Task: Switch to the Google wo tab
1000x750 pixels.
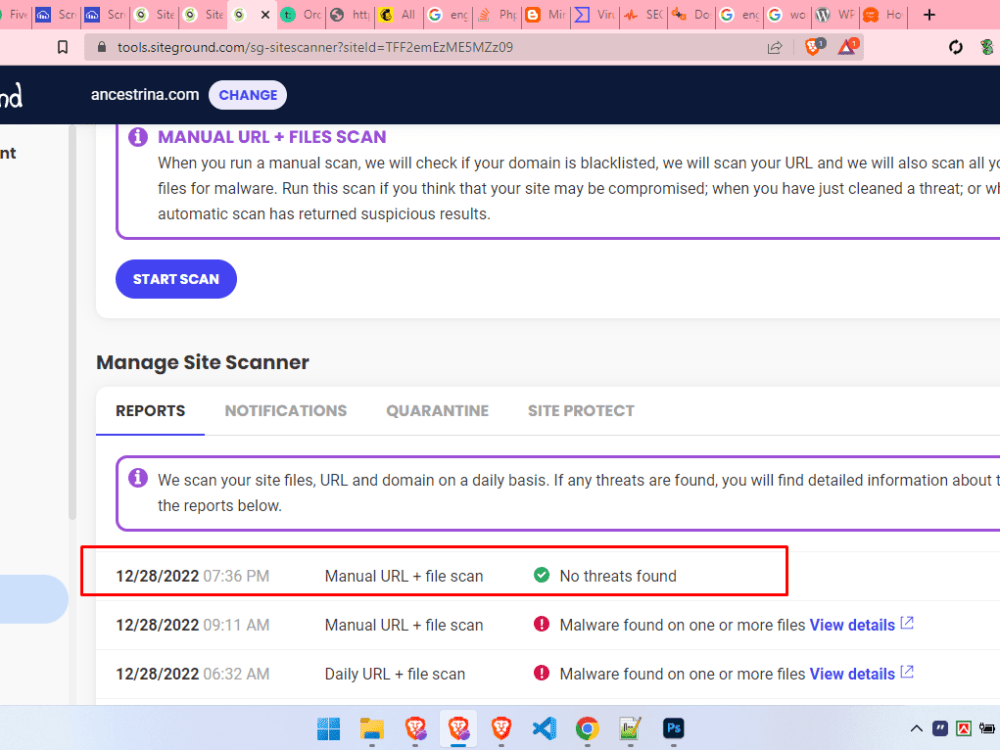Action: coord(788,15)
